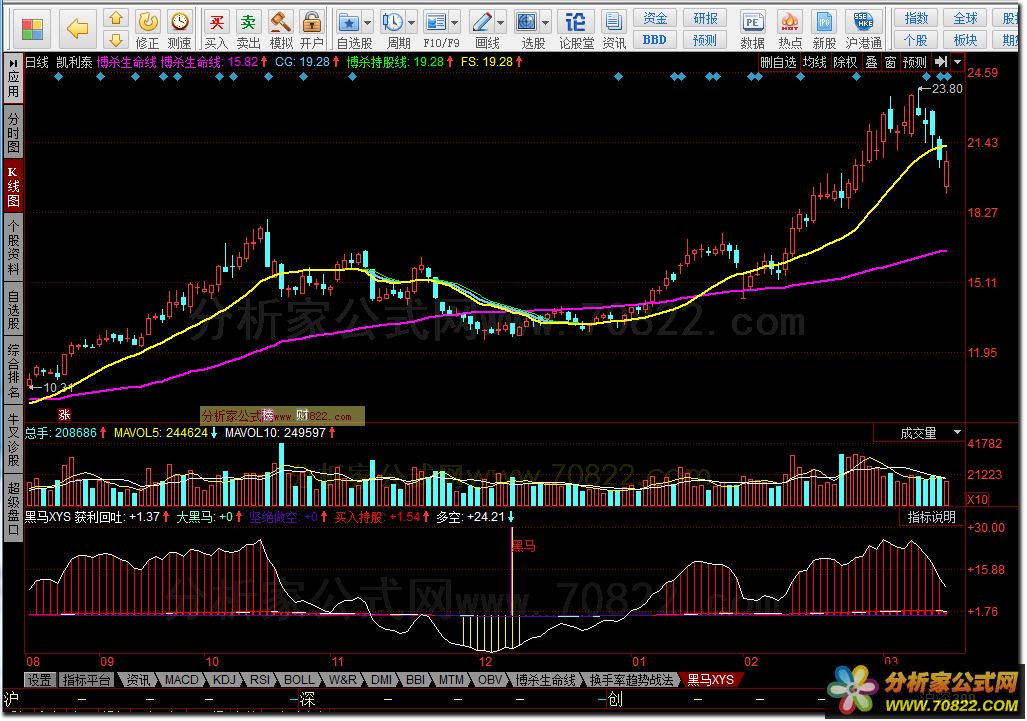Switch to the MACD indicator tab
The image size is (1027, 721).
pyautogui.click(x=181, y=680)
